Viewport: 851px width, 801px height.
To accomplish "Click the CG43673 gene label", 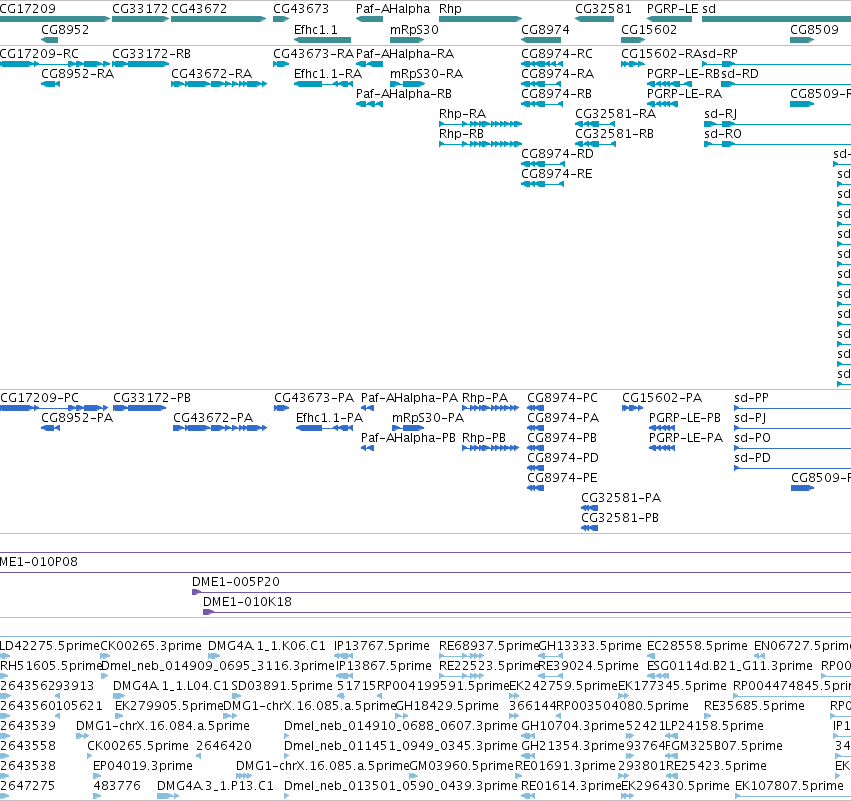I will (301, 9).
